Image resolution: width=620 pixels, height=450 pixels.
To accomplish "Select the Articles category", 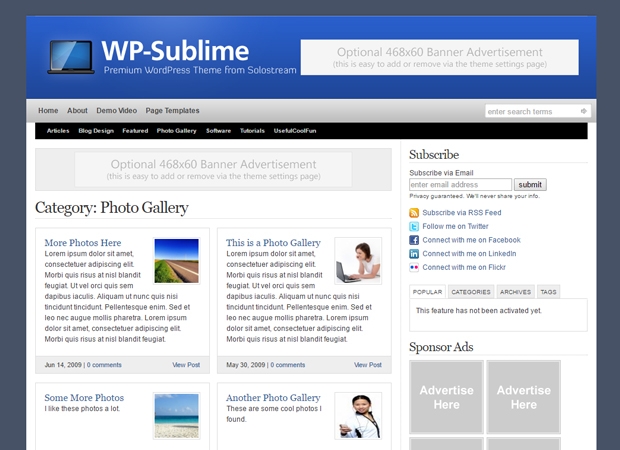I will [x=58, y=131].
